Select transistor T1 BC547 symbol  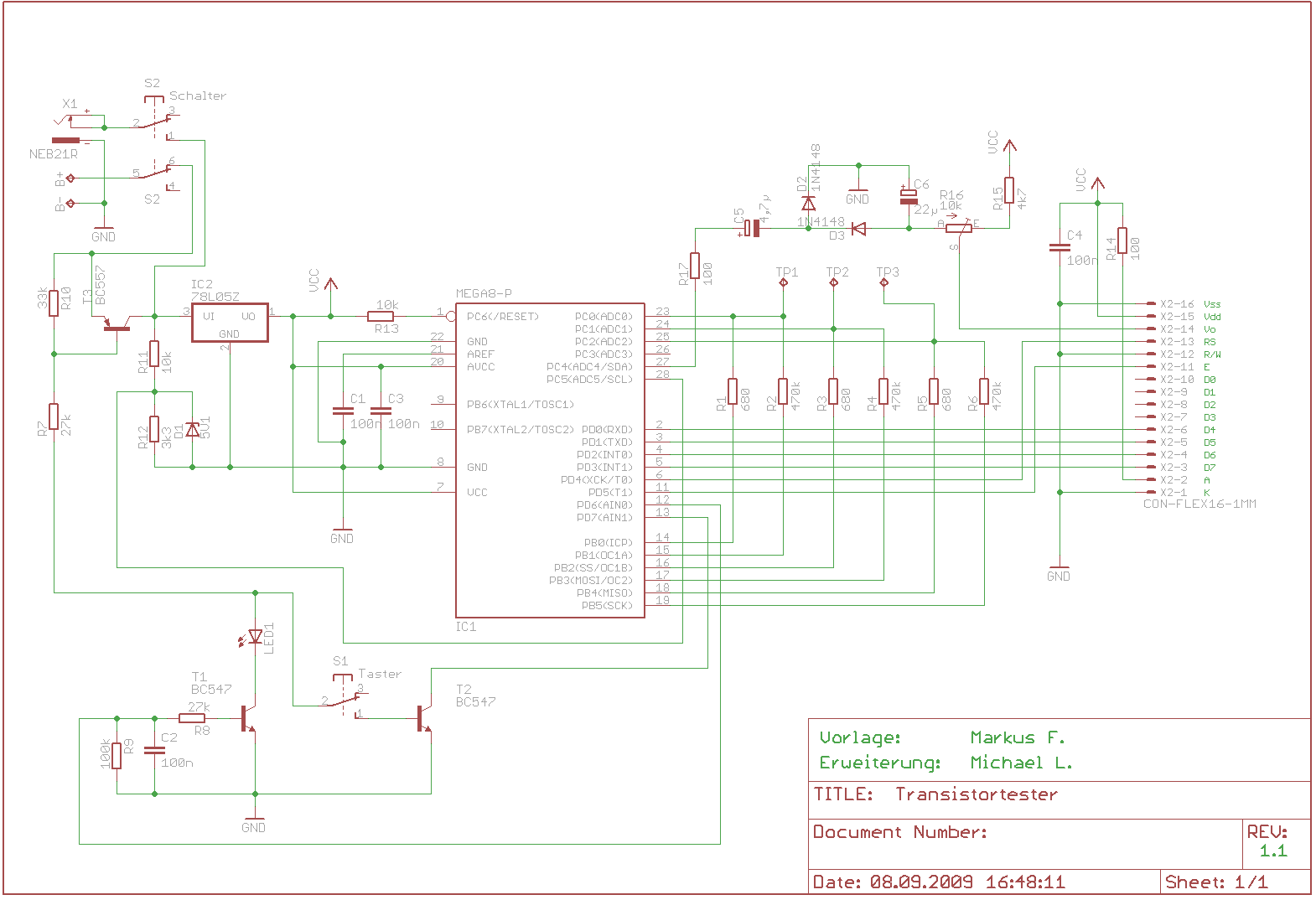tap(247, 718)
